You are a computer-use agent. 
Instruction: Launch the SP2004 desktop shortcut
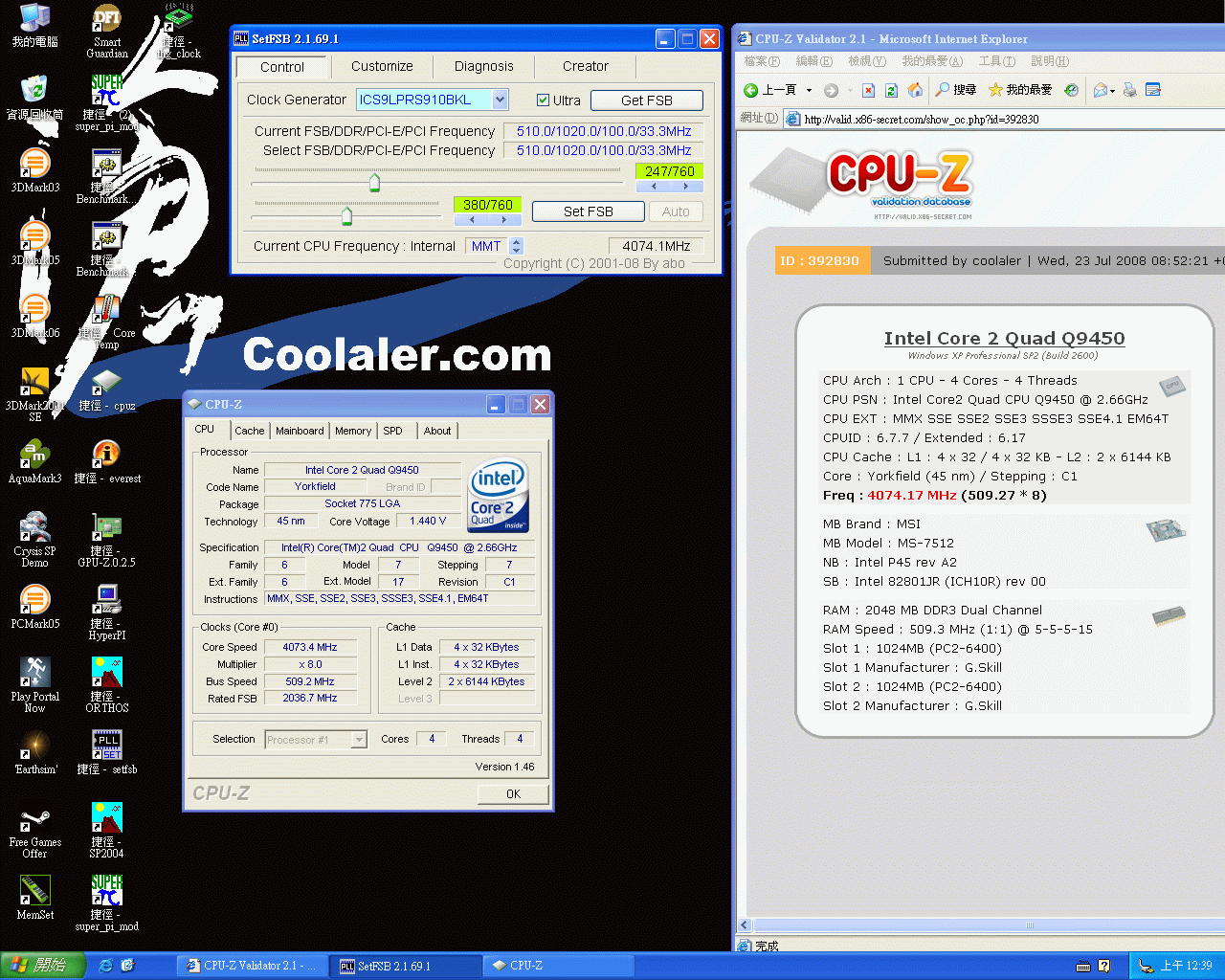tap(107, 831)
